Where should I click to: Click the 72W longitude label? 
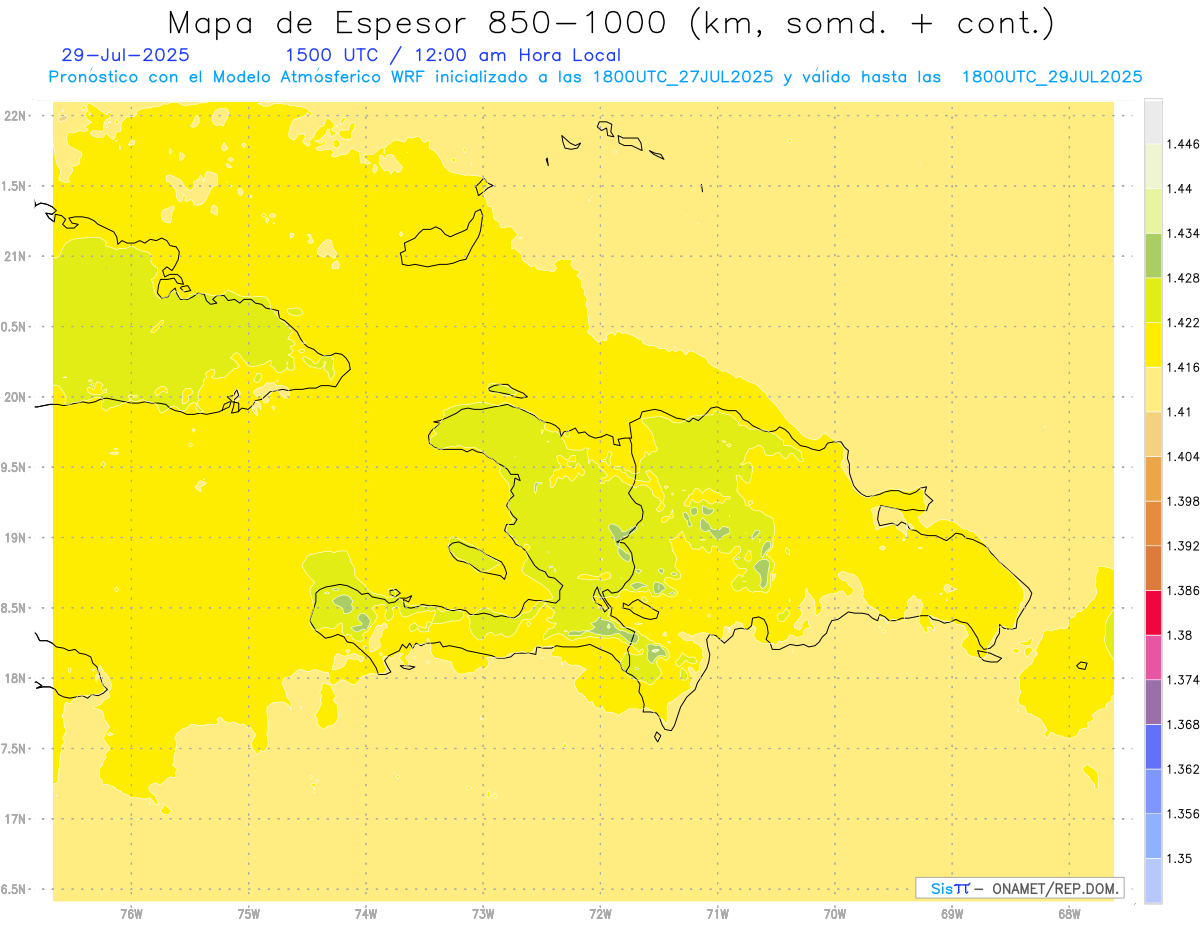coord(600,914)
